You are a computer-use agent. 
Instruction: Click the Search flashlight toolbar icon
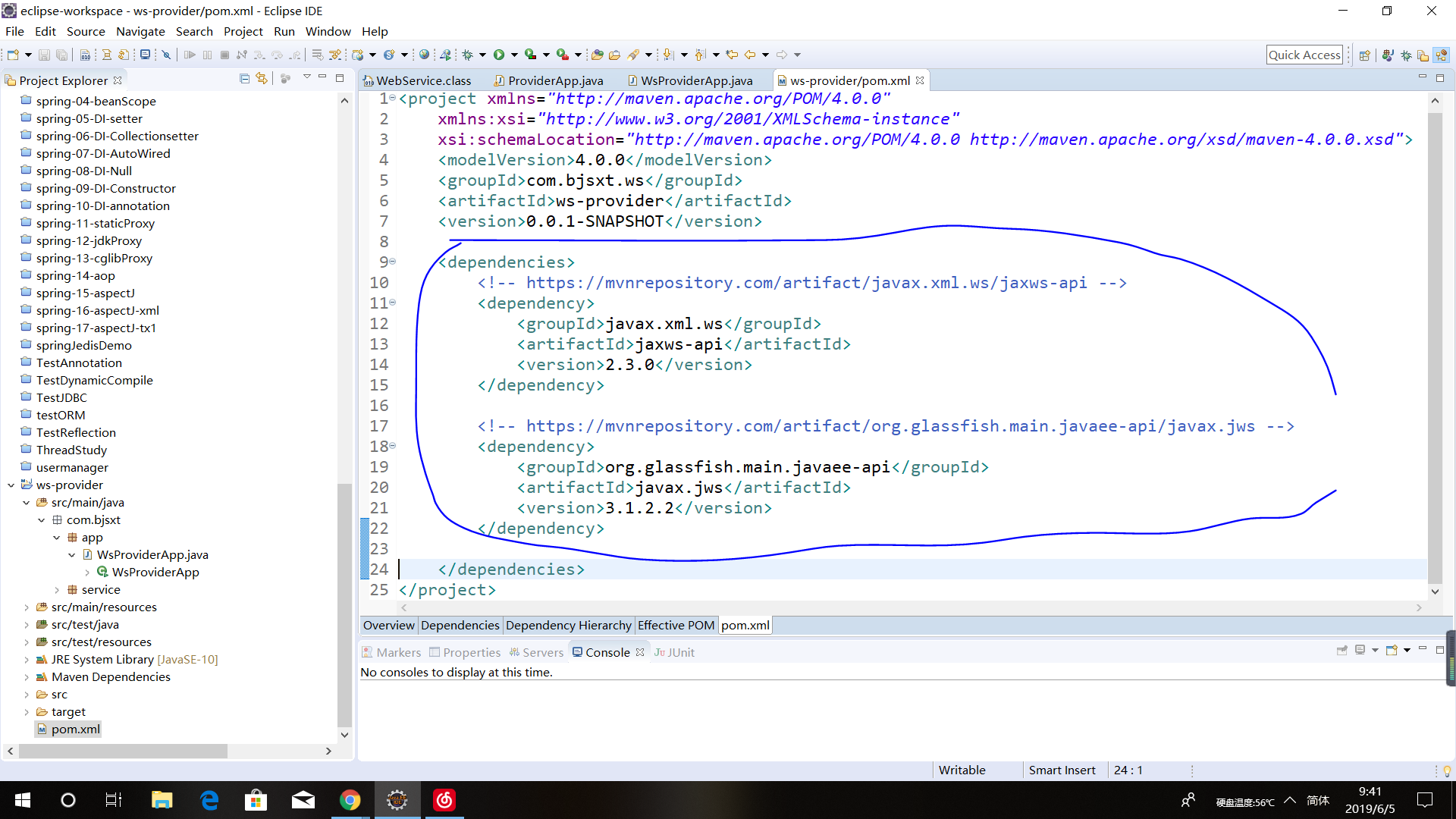[633, 55]
